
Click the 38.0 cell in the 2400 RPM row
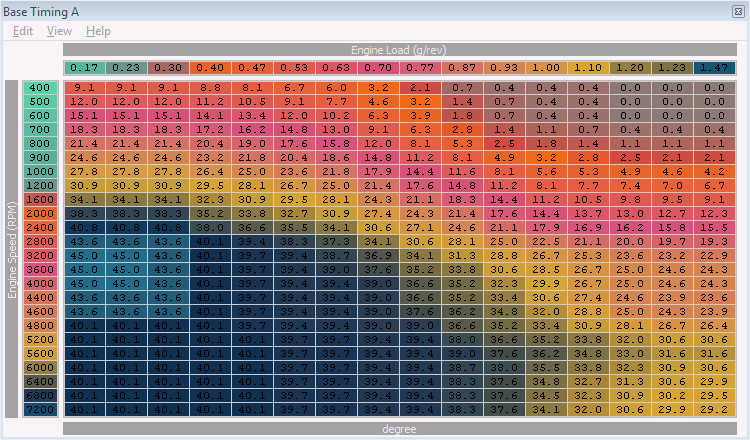(210, 228)
